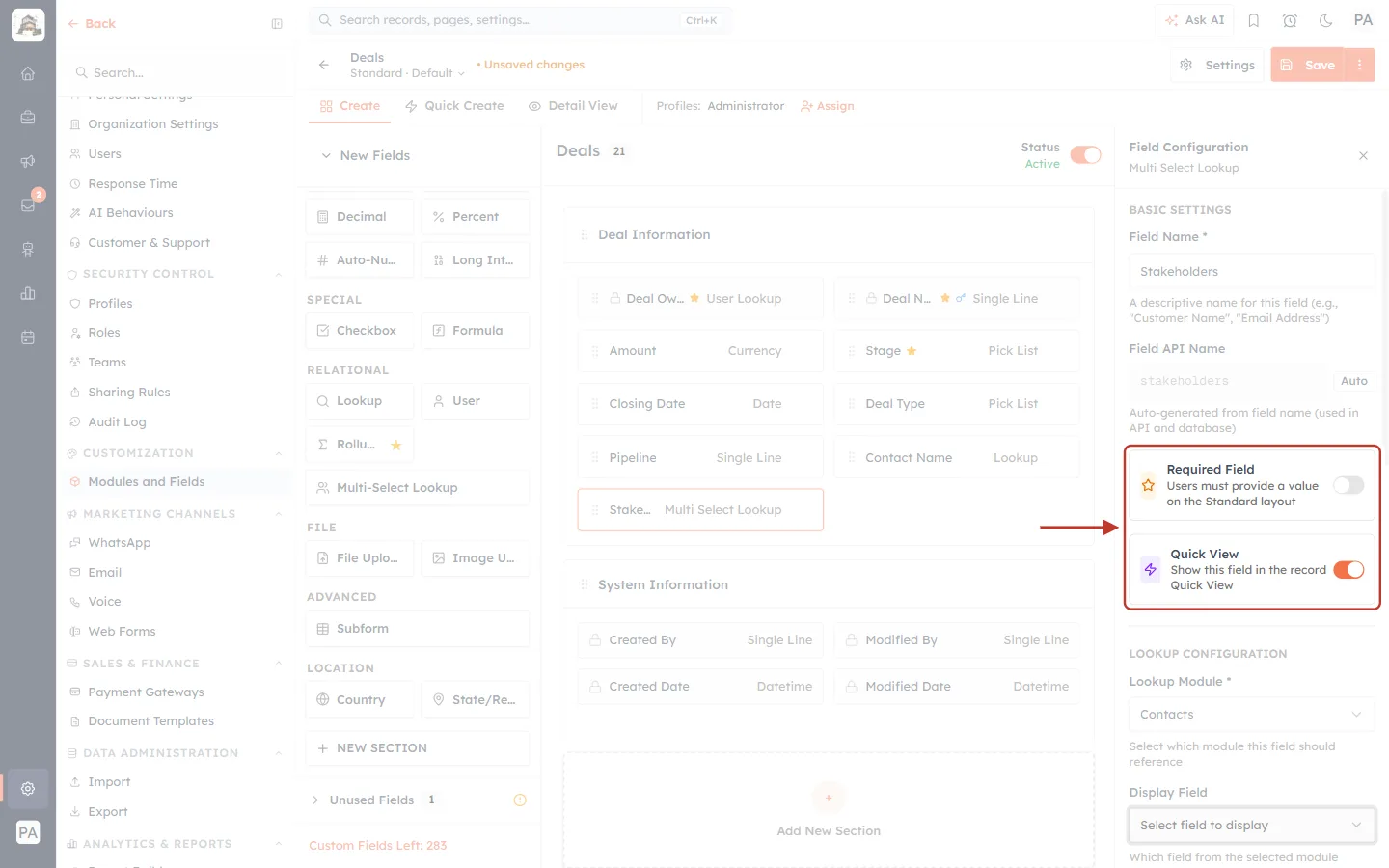Collapse the Marketing Channels sidebar group
This screenshot has height=868, width=1389.
pyautogui.click(x=279, y=514)
